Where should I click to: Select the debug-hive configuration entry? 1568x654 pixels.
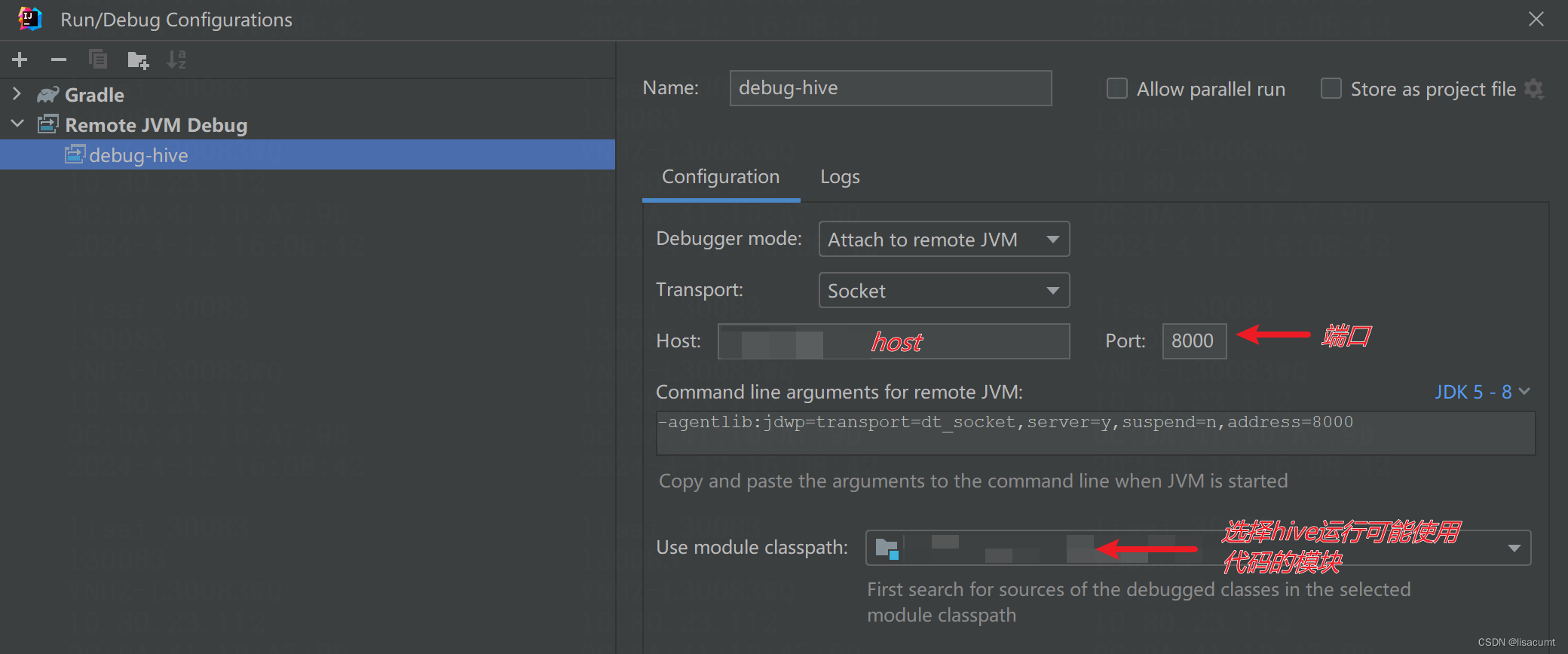[308, 154]
